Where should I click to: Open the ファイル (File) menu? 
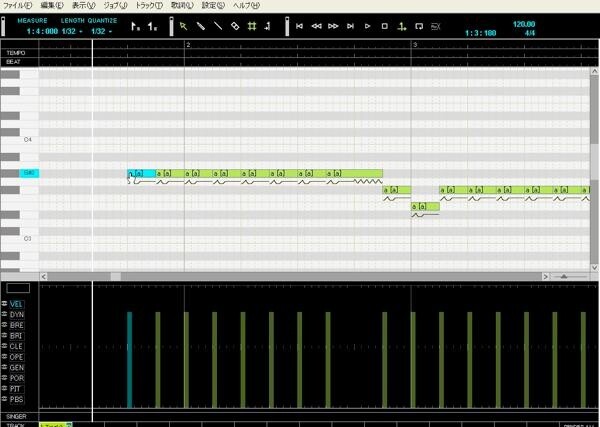click(17, 5)
